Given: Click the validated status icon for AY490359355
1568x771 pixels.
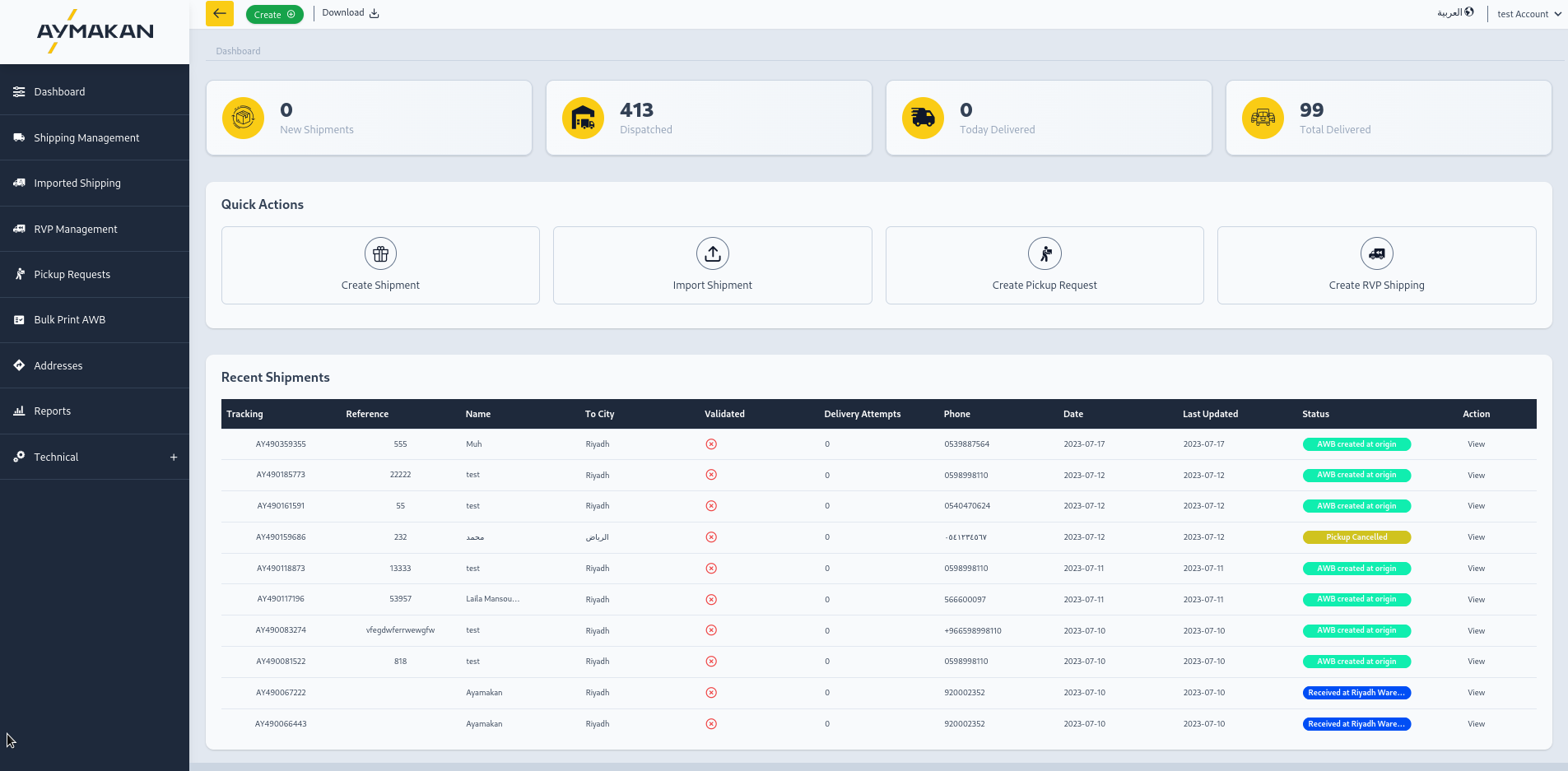Looking at the screenshot, I should (x=711, y=444).
